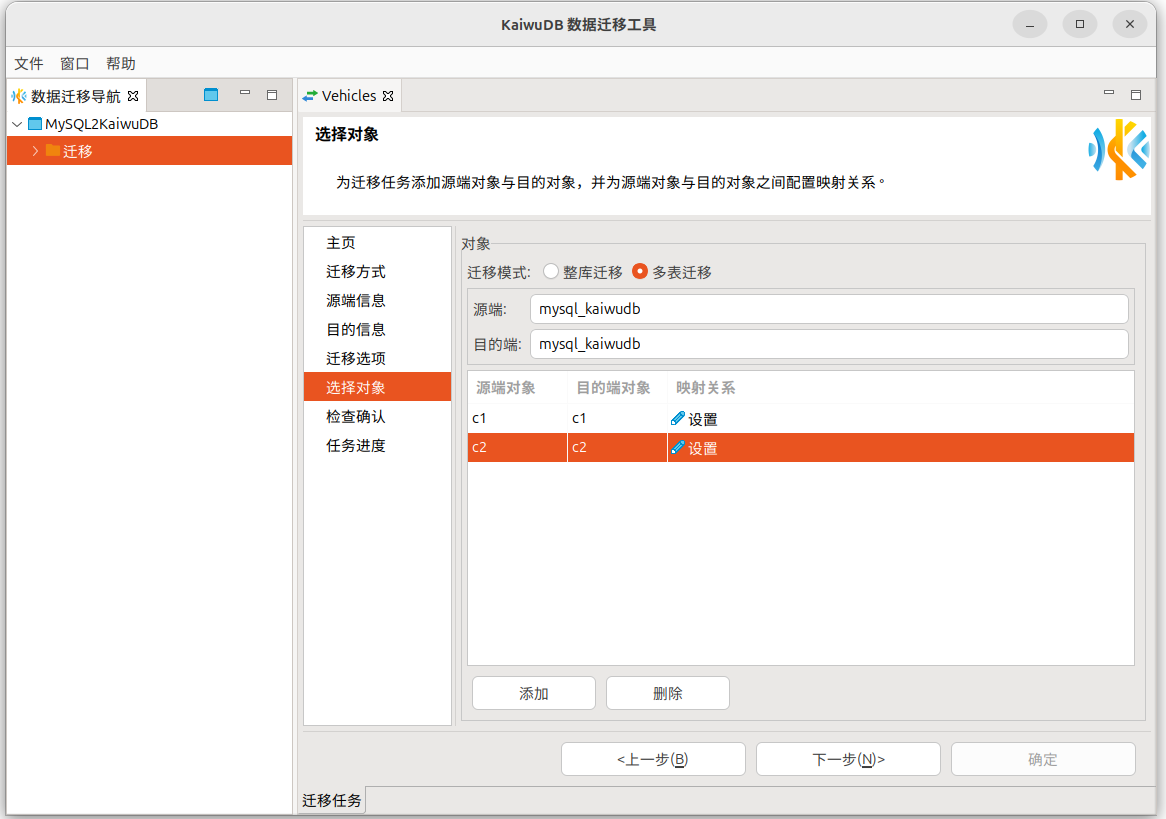This screenshot has width=1166, height=819.
Task: Click the blue panel icon in navigation toolbar
Action: click(x=211, y=96)
